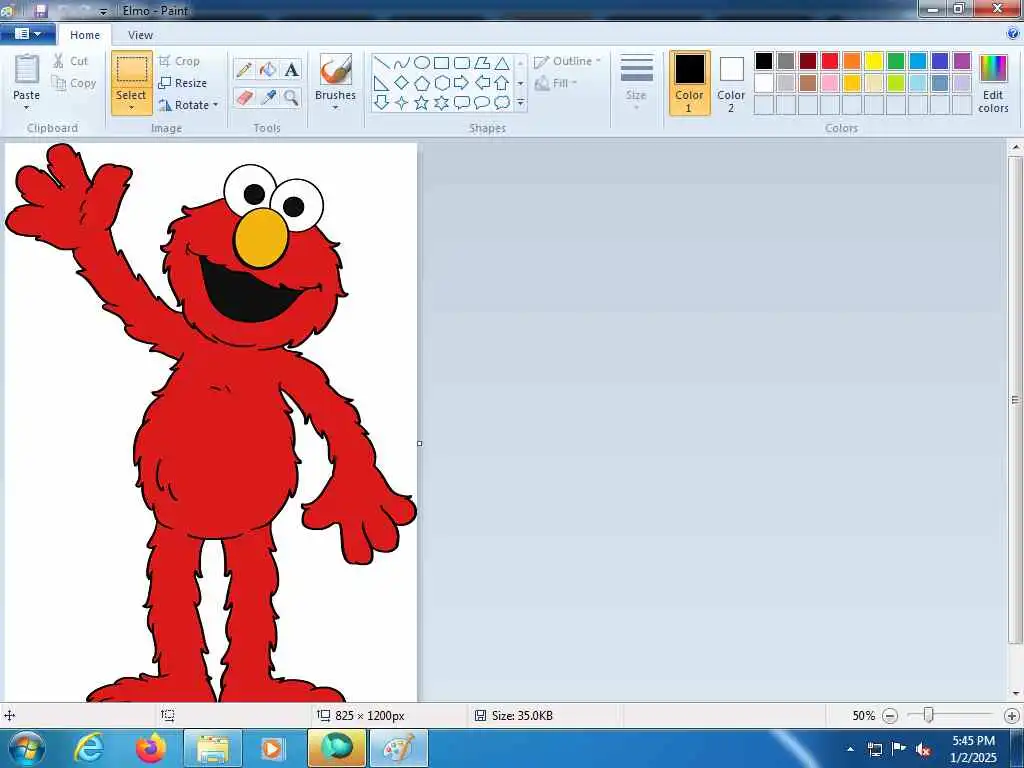
Task: Open the Paste dropdown arrow
Action: [x=27, y=108]
